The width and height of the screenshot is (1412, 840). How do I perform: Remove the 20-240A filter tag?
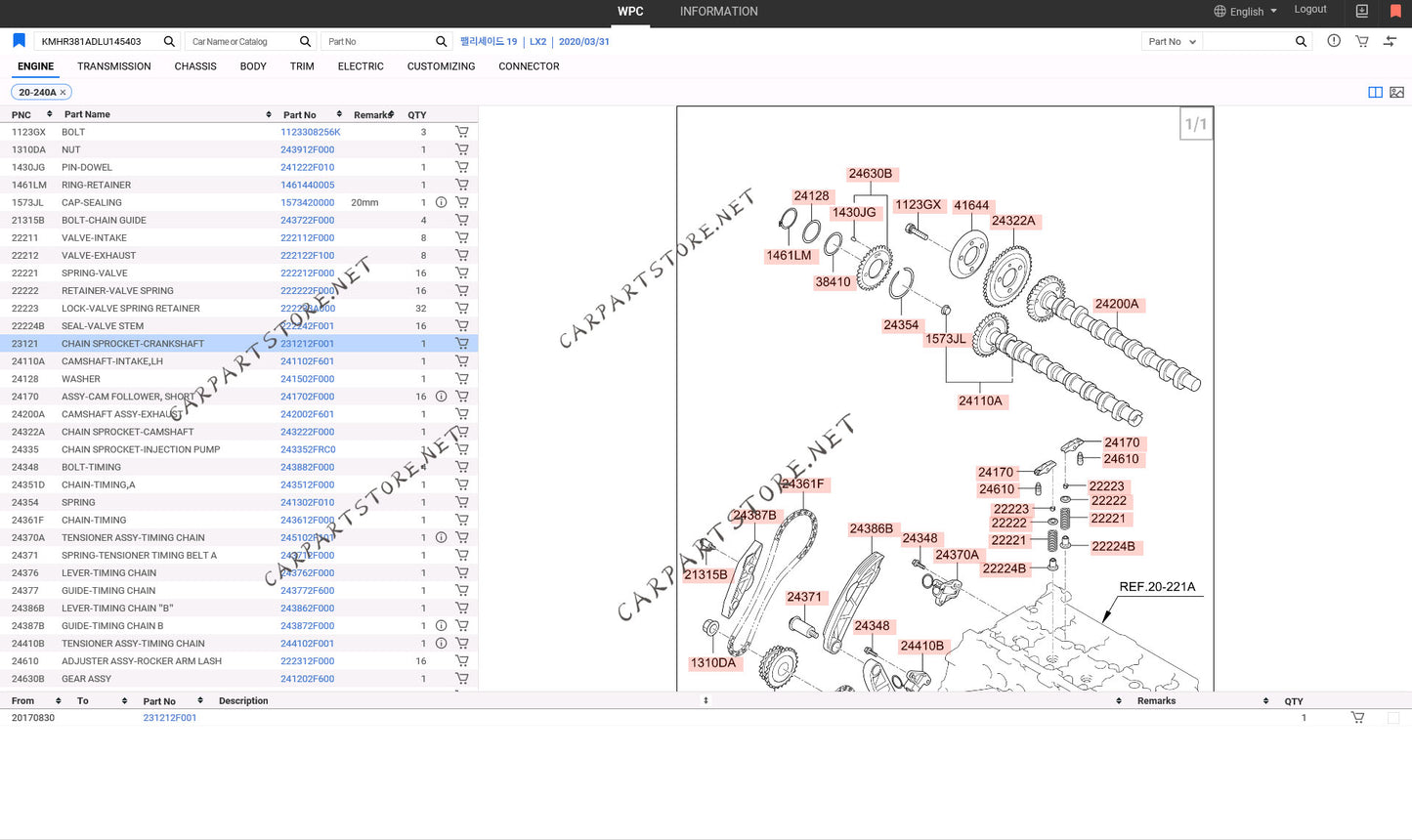[x=64, y=93]
